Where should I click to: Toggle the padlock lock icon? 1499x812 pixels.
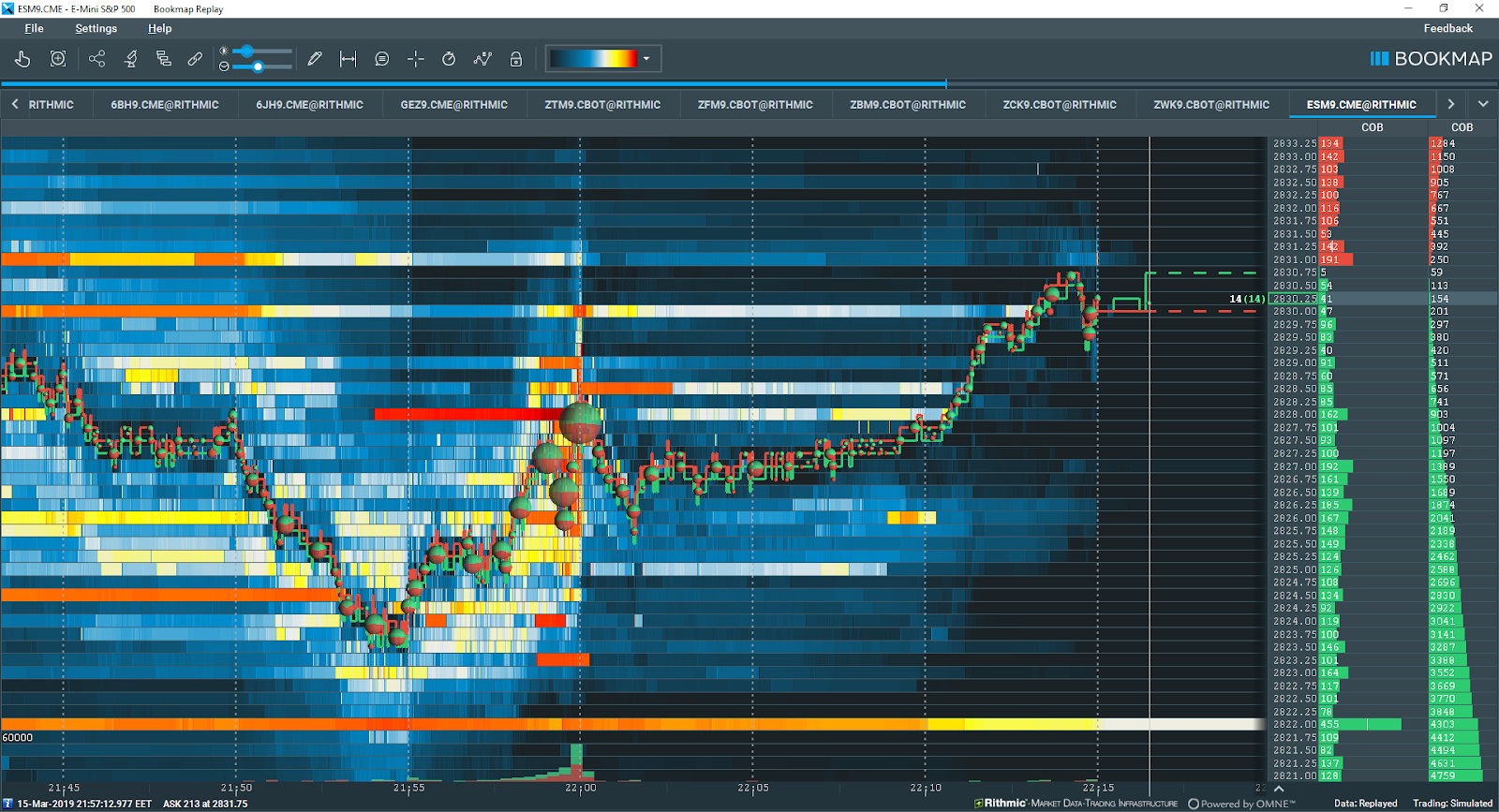coord(515,59)
